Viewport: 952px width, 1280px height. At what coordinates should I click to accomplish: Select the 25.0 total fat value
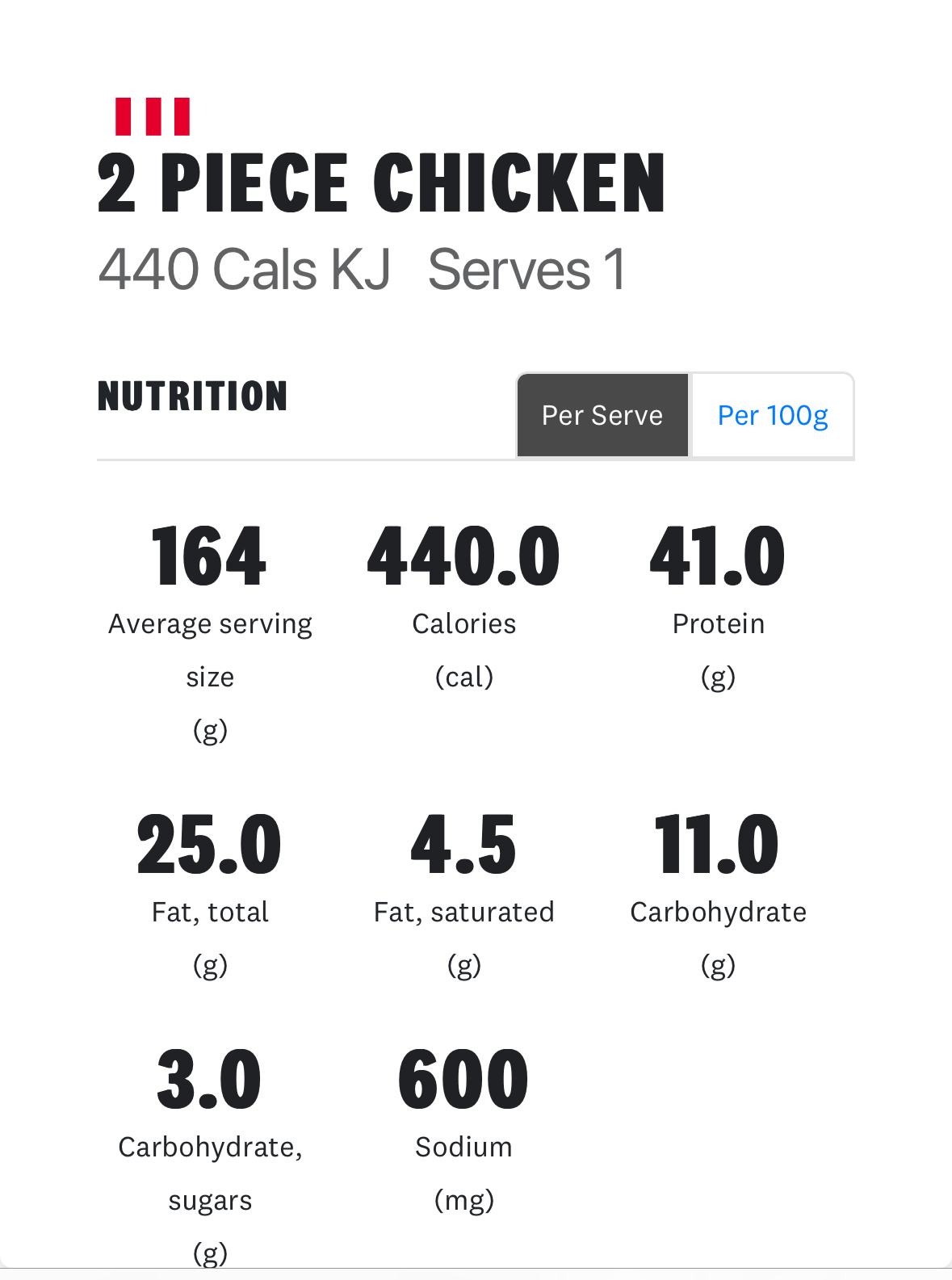(209, 844)
